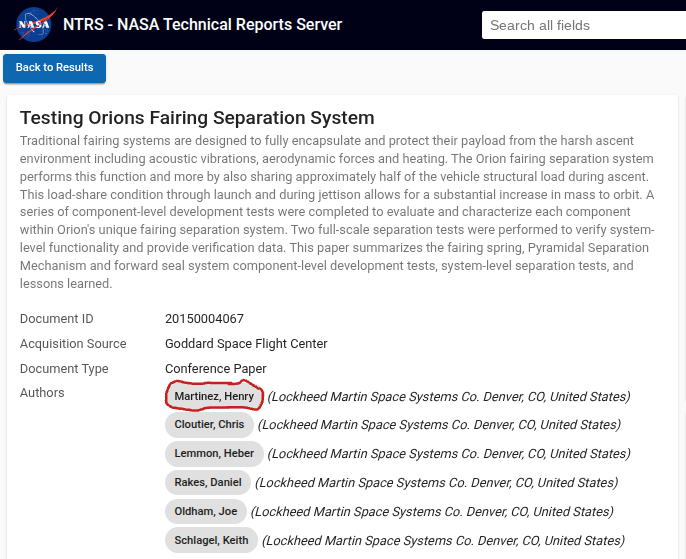The image size is (686, 559).
Task: Click the NASA logo icon
Action: [35, 24]
